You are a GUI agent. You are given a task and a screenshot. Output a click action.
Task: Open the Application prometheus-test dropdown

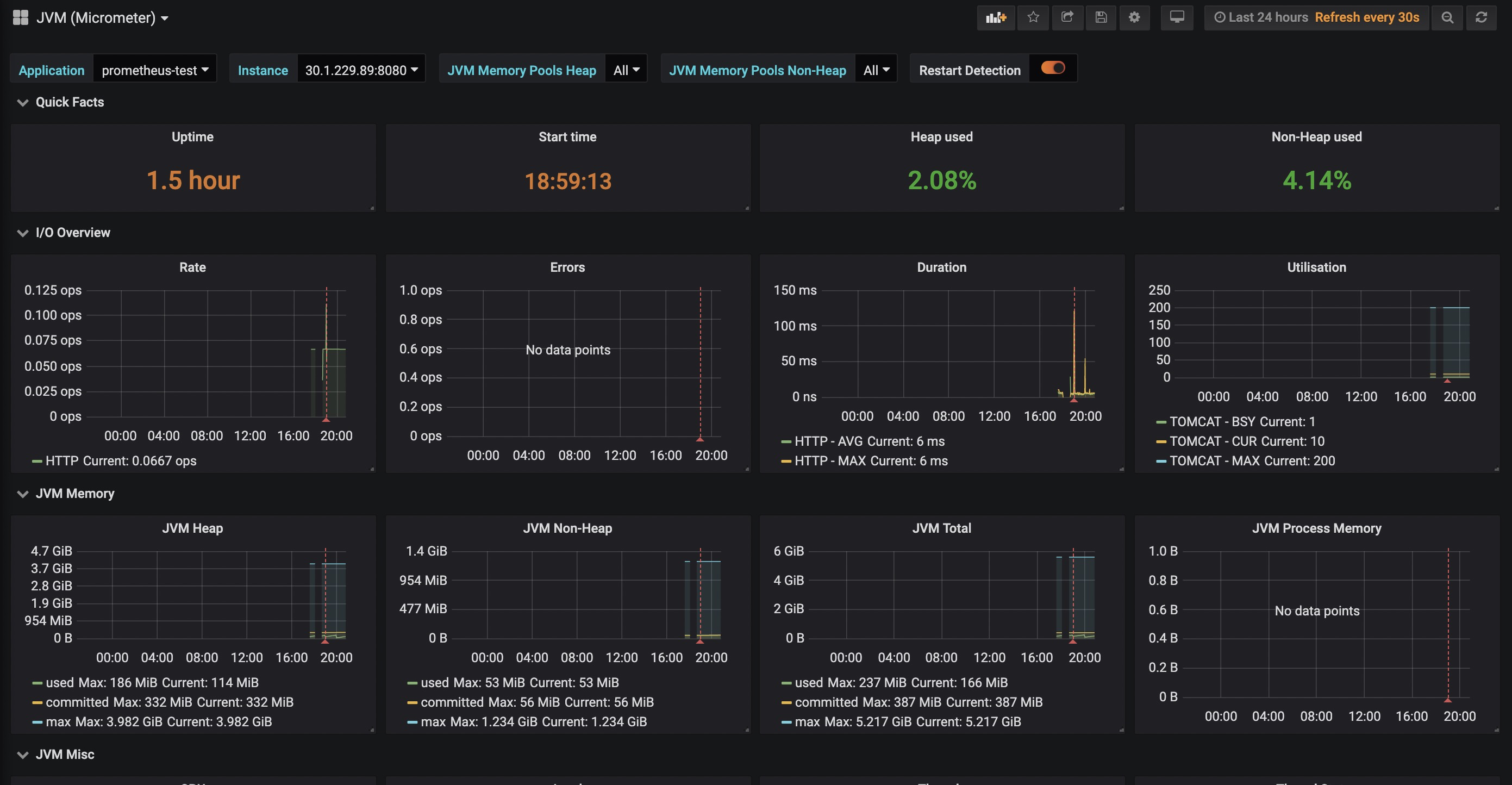point(154,70)
